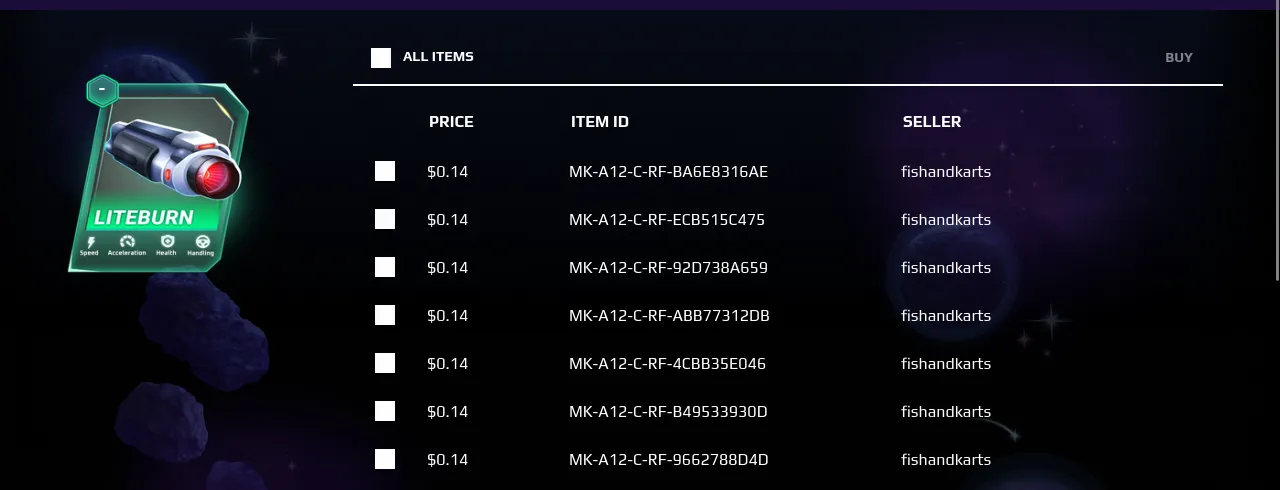The image size is (1280, 490).
Task: Click the Health shield icon on card
Action: coord(166,242)
